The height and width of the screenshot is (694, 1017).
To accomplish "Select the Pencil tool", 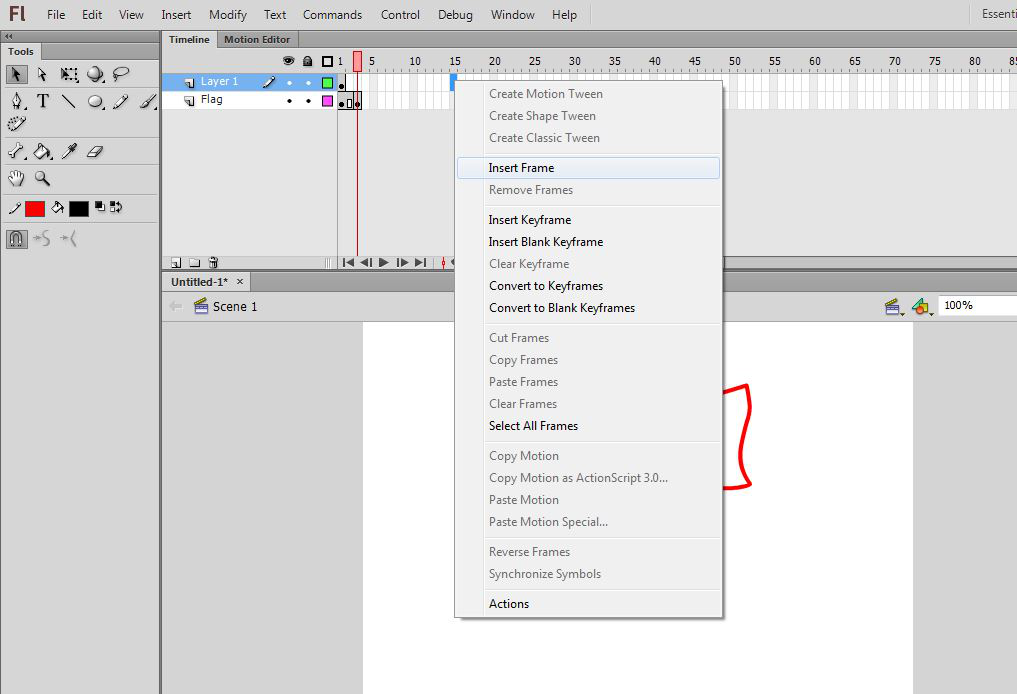I will point(121,101).
